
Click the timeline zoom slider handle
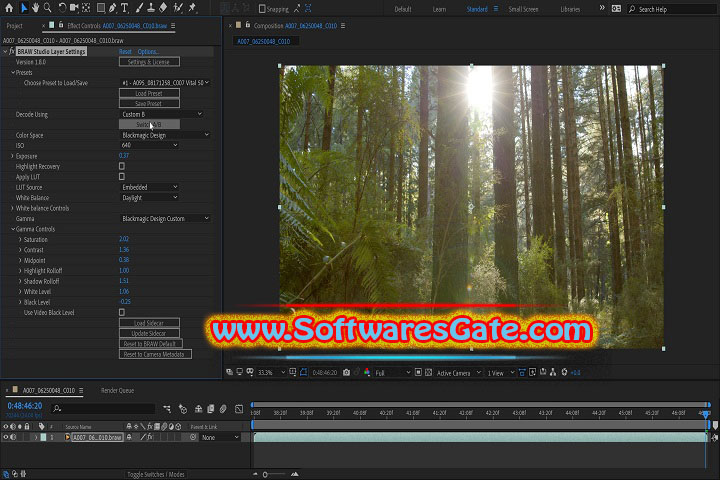point(265,474)
